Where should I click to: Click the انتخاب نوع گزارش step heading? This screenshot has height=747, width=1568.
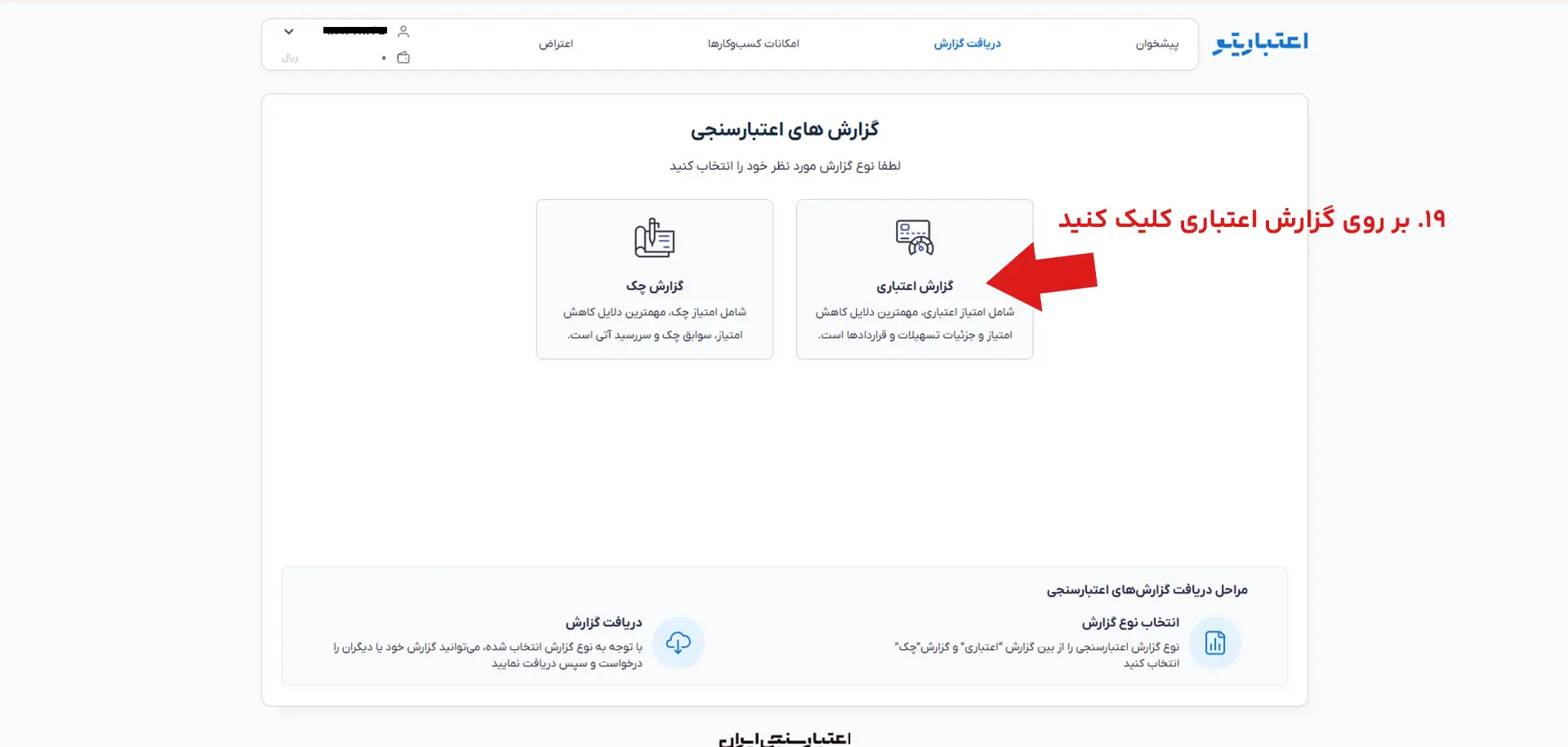[x=1130, y=623]
